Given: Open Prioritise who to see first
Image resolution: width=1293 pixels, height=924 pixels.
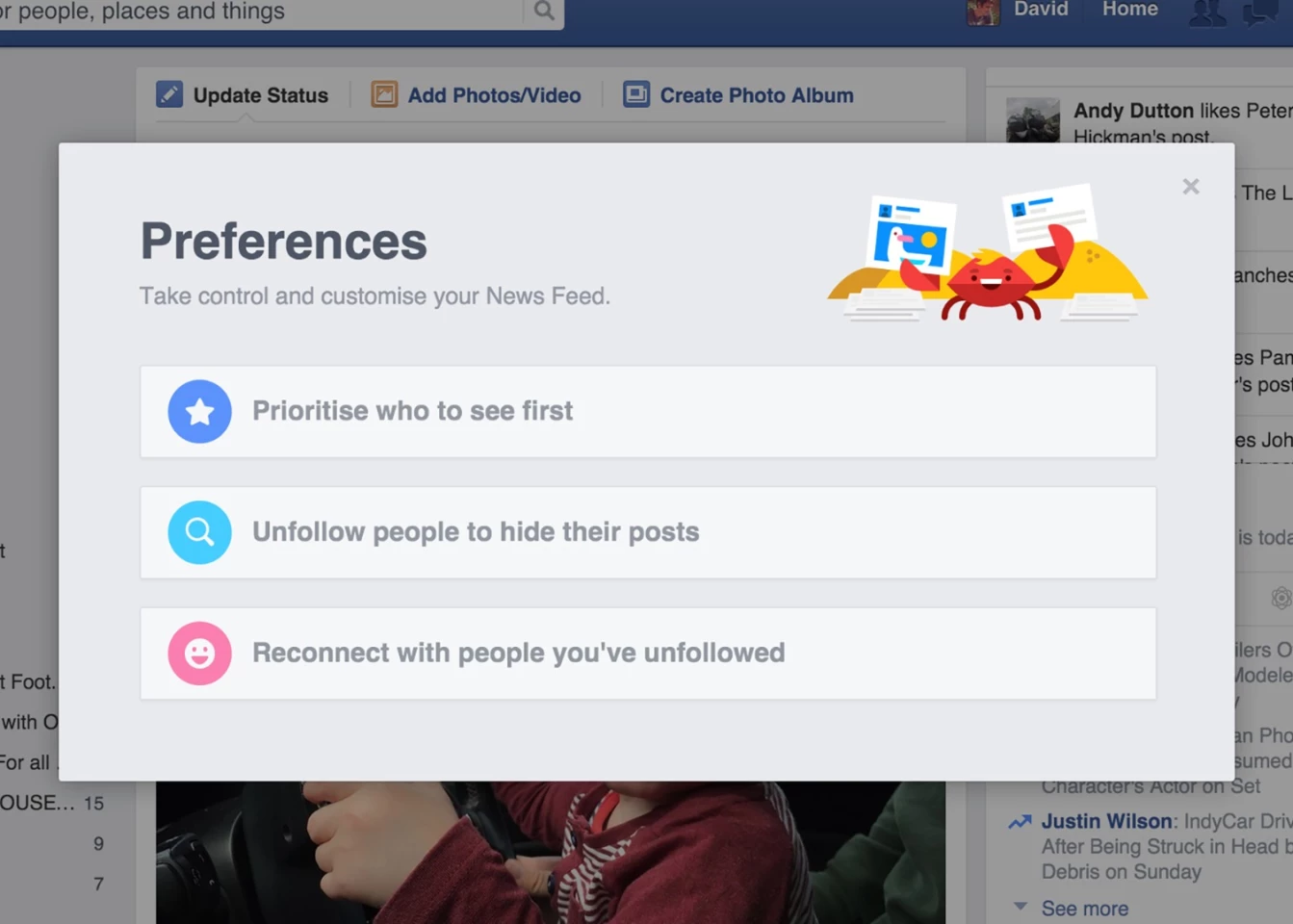Looking at the screenshot, I should [648, 411].
